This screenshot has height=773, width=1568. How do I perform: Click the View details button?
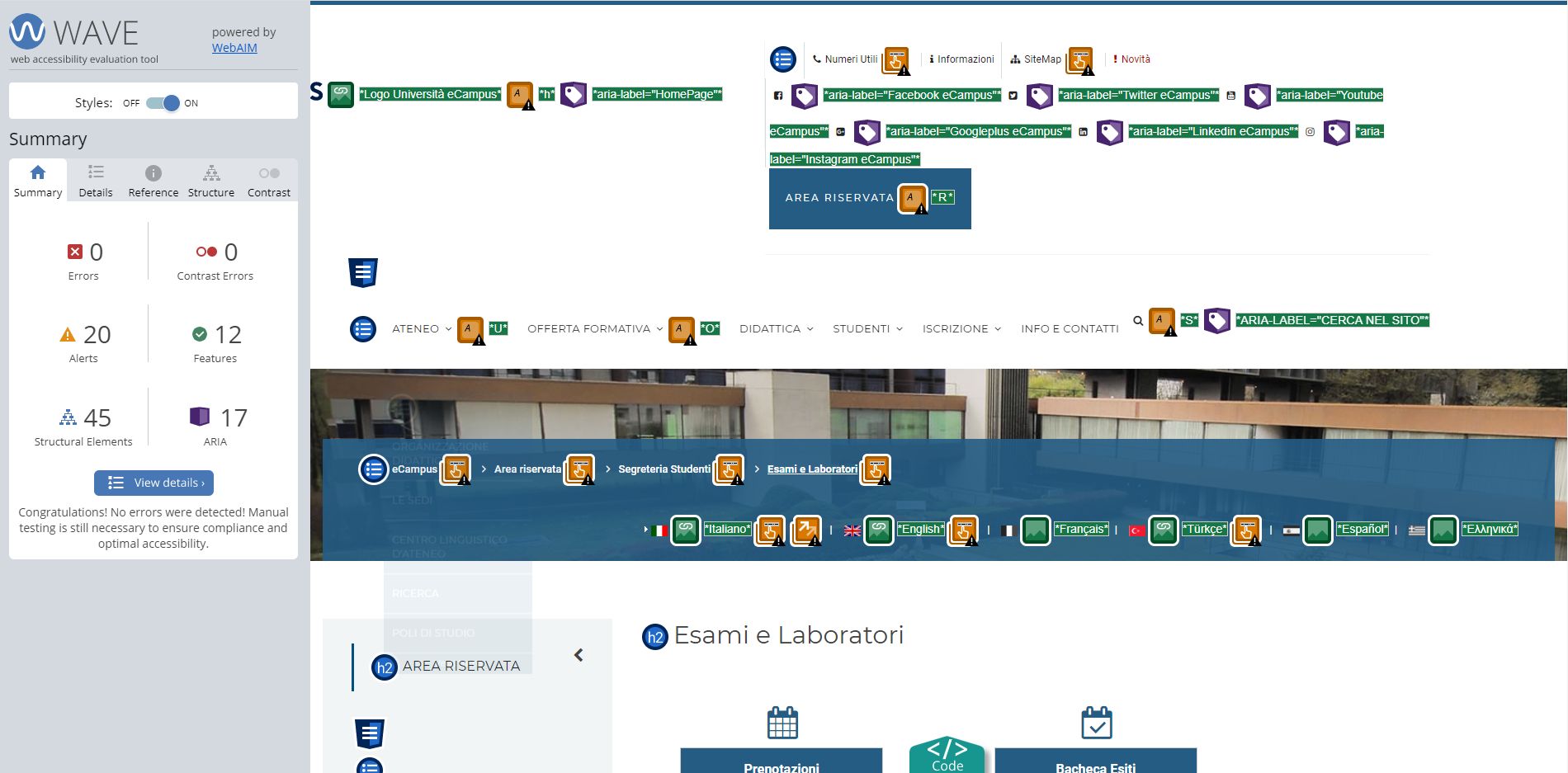click(x=153, y=483)
